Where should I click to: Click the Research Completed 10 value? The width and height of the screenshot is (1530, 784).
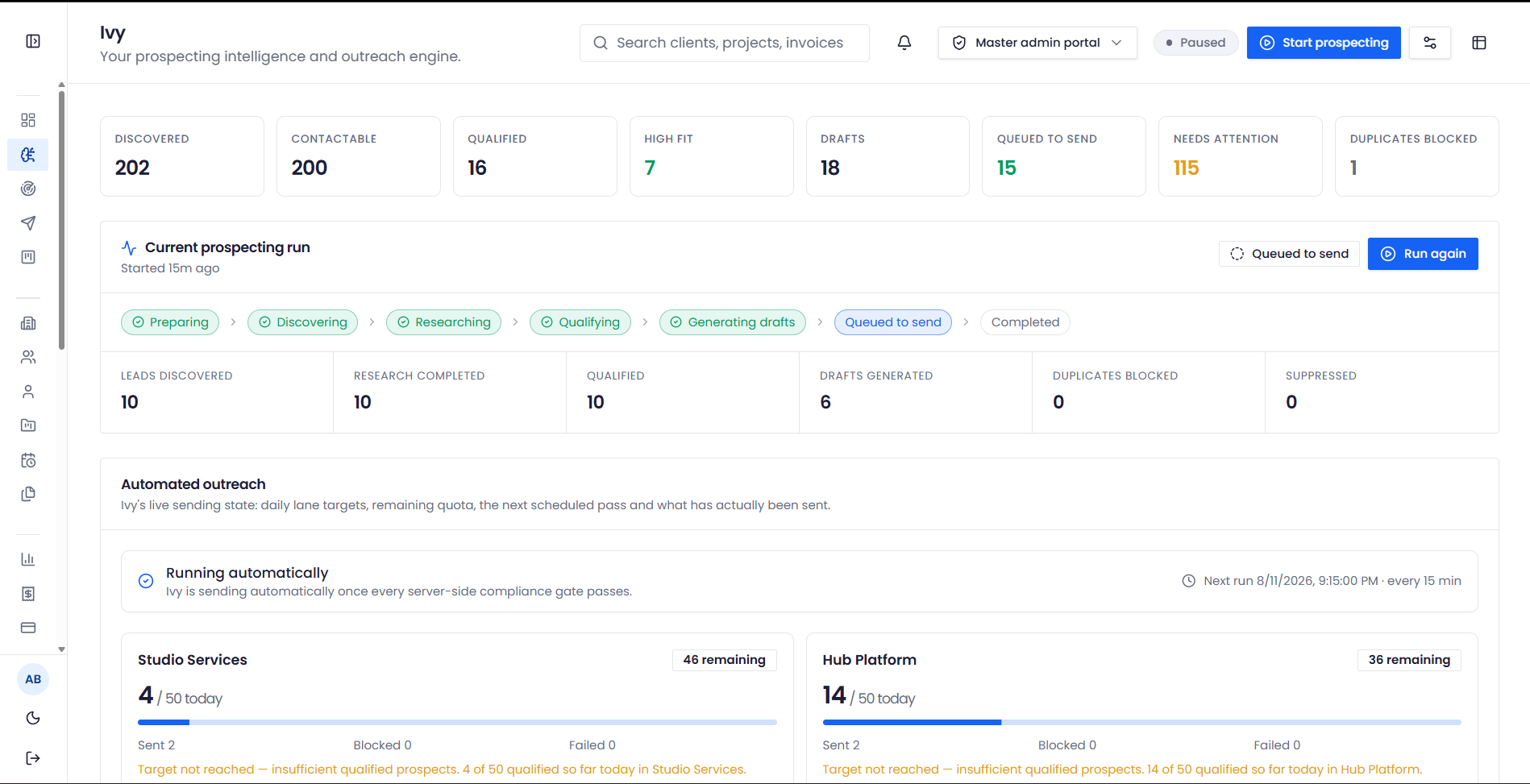point(363,402)
